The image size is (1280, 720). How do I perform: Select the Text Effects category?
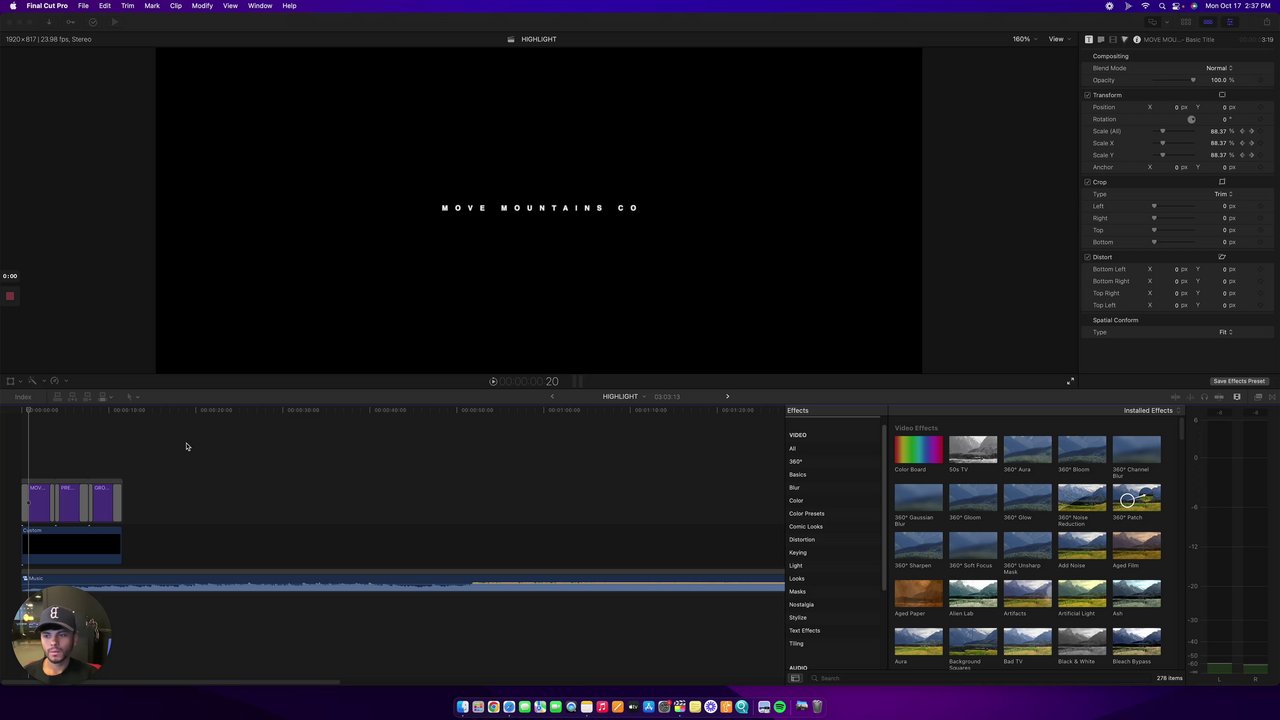(804, 631)
